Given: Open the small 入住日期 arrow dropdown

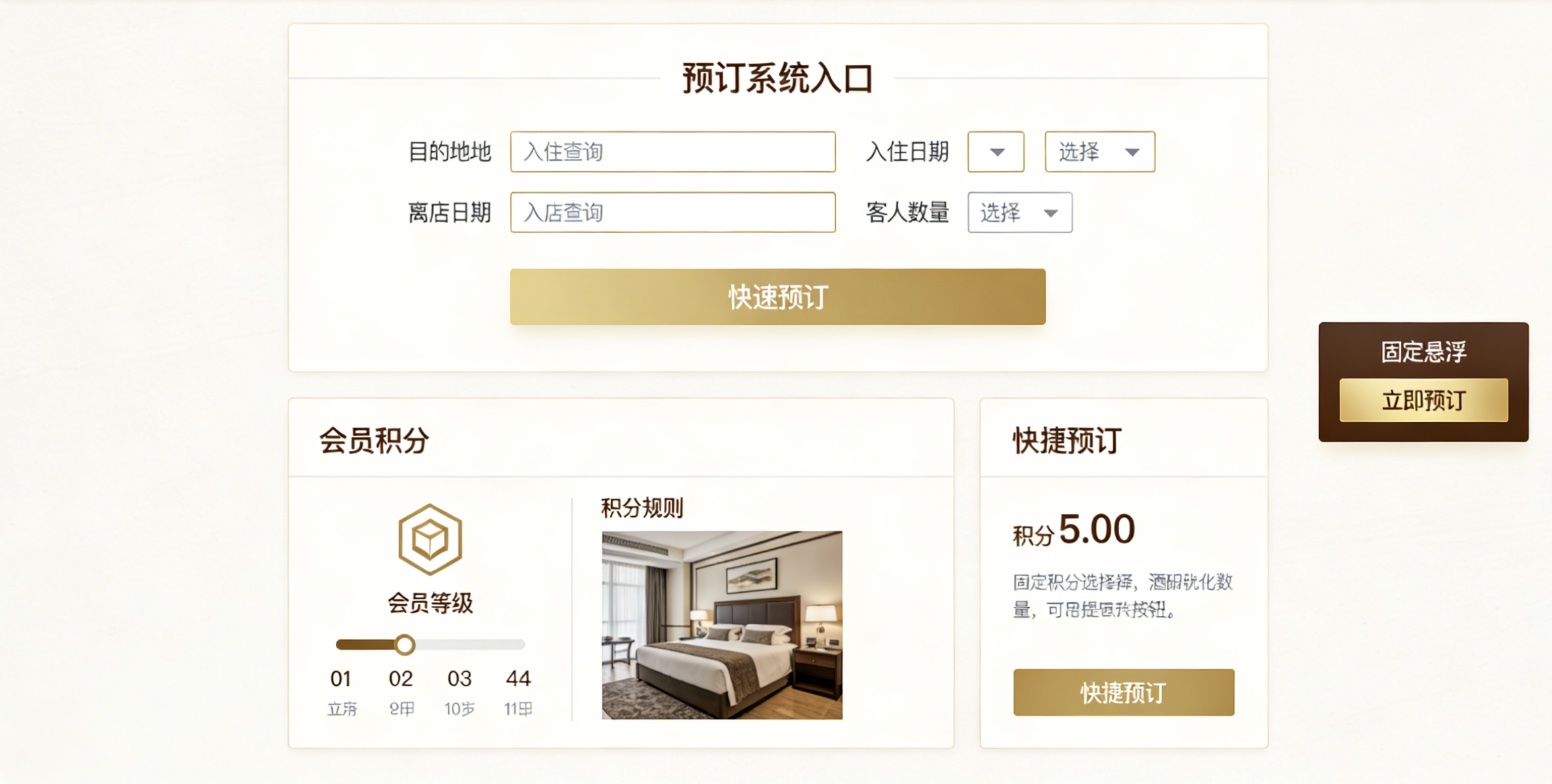Looking at the screenshot, I should coord(996,152).
